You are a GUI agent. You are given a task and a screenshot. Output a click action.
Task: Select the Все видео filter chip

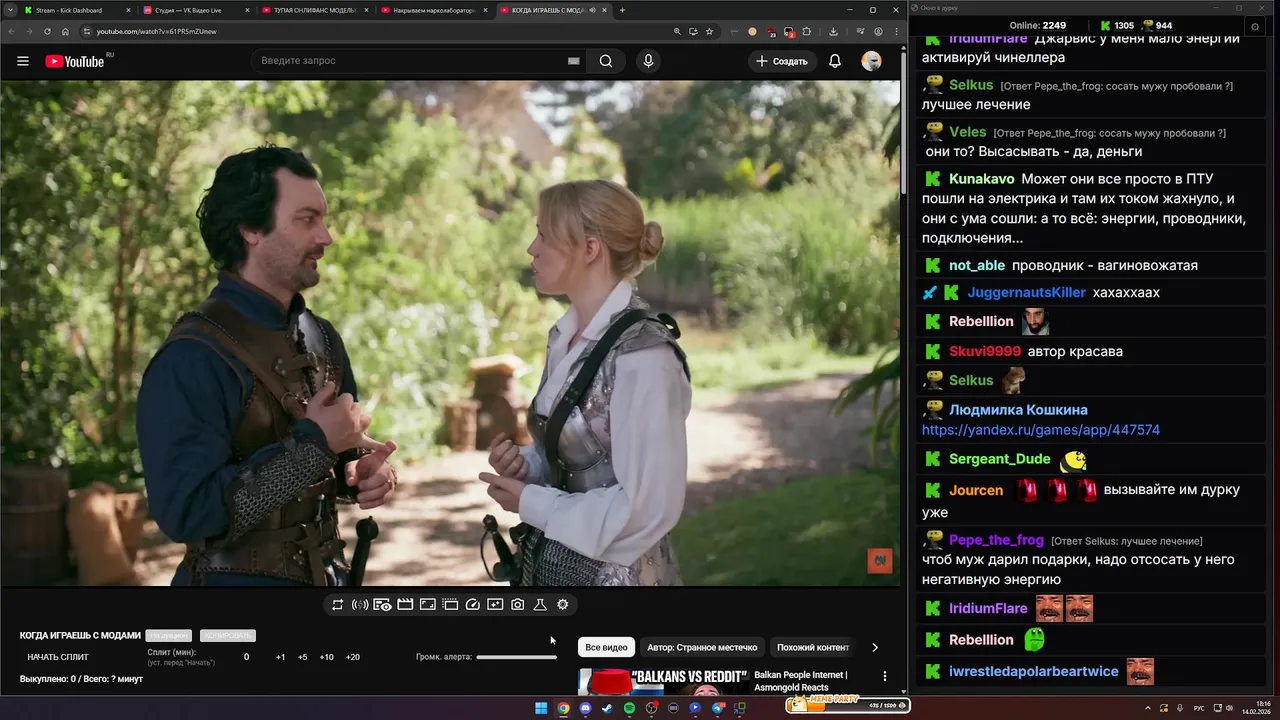[x=606, y=647]
